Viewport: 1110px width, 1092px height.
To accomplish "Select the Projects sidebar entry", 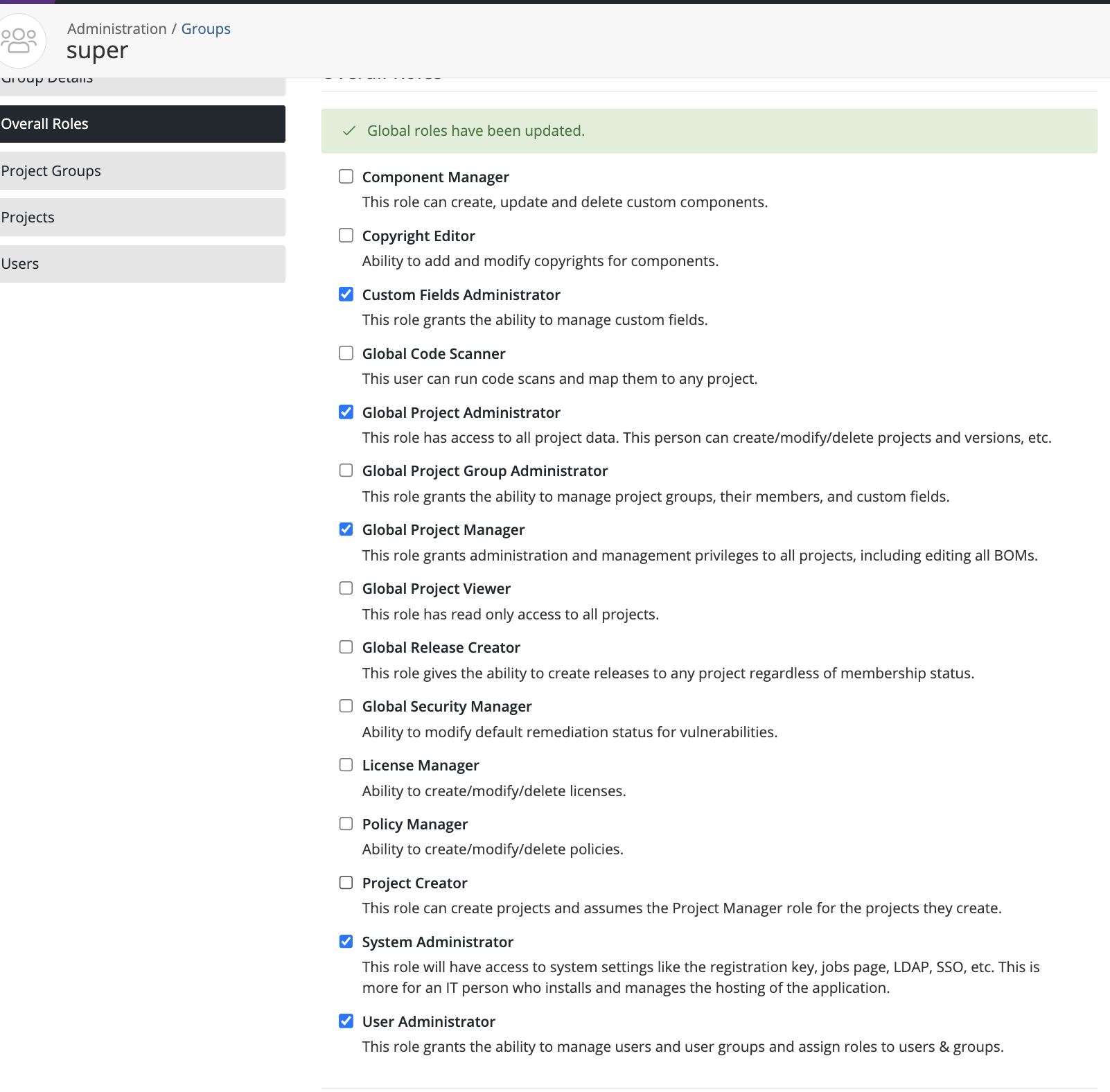I will tap(28, 217).
